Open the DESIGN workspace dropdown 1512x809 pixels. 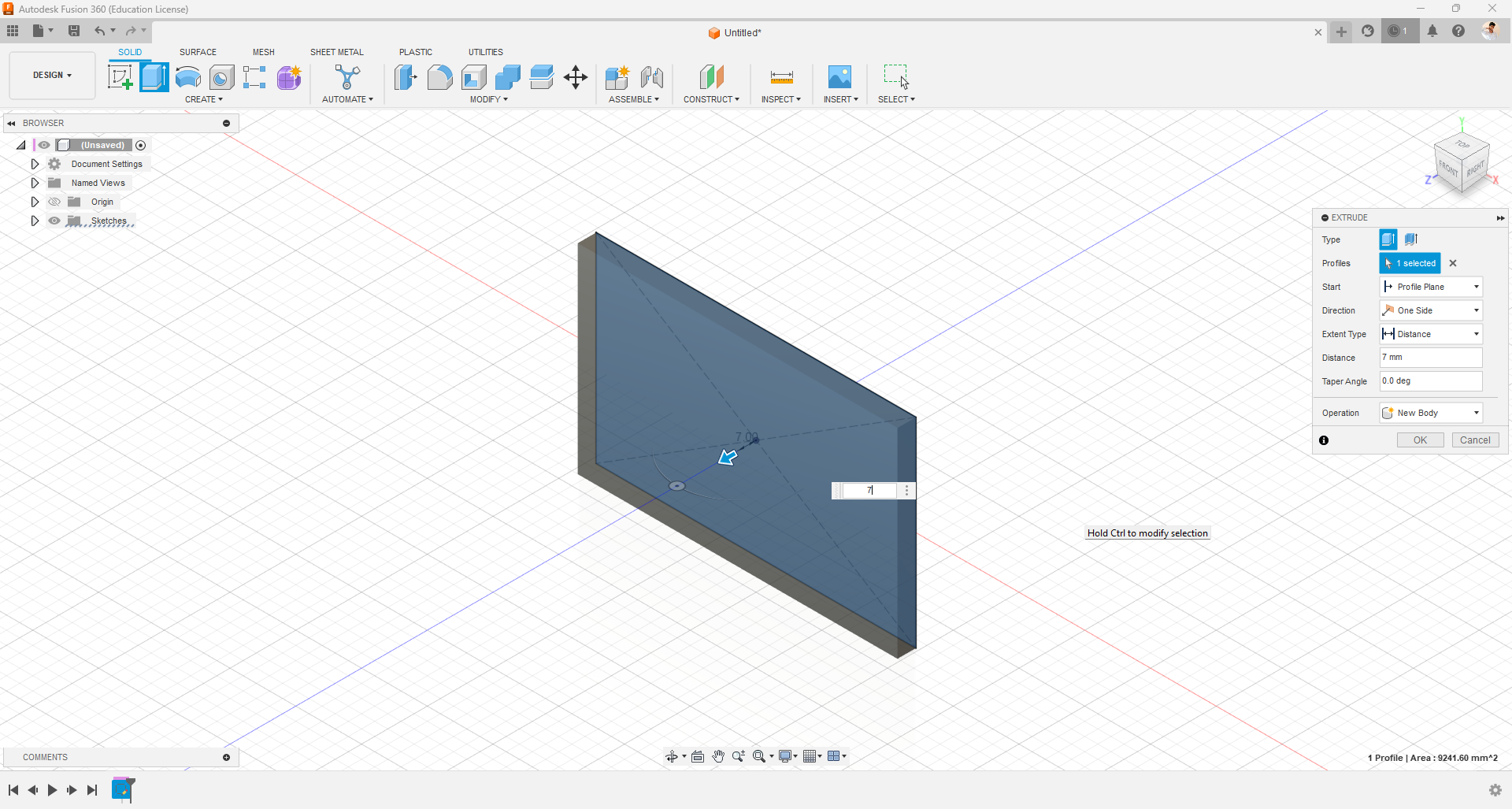click(52, 76)
